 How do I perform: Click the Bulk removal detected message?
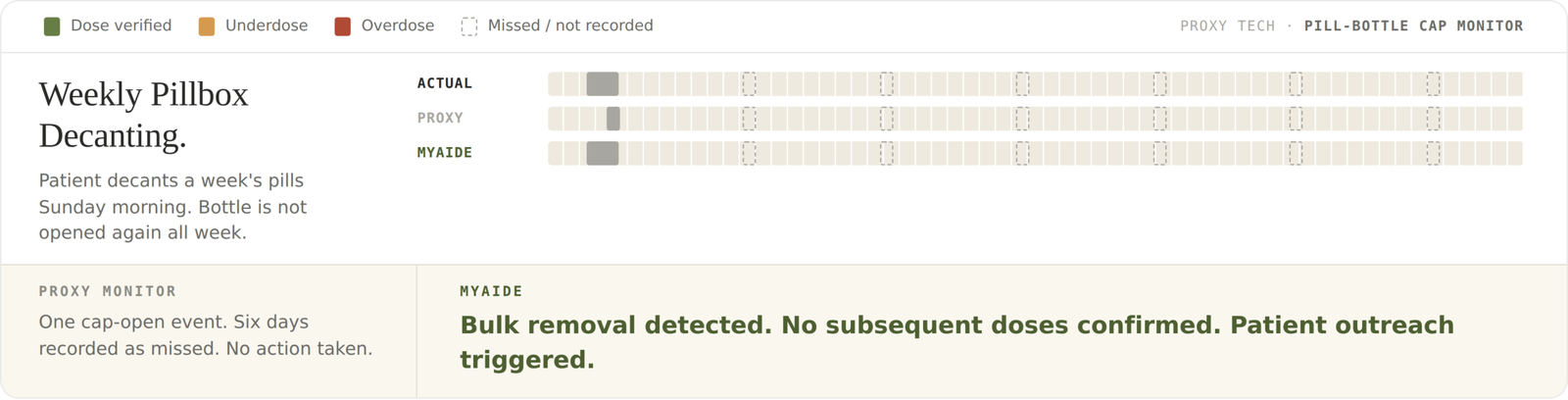pyautogui.click(x=957, y=342)
